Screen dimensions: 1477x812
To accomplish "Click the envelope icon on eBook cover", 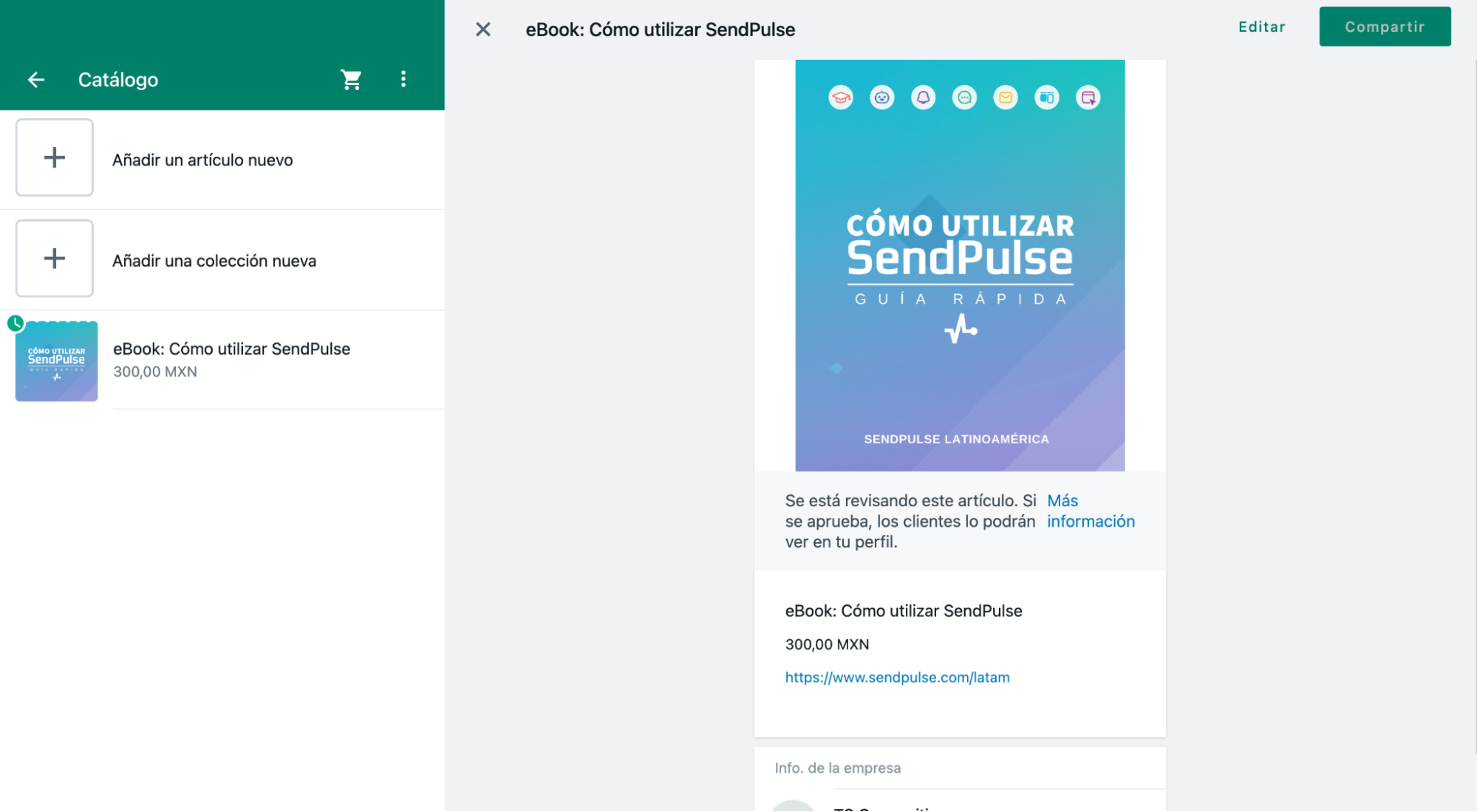I will pyautogui.click(x=1005, y=98).
